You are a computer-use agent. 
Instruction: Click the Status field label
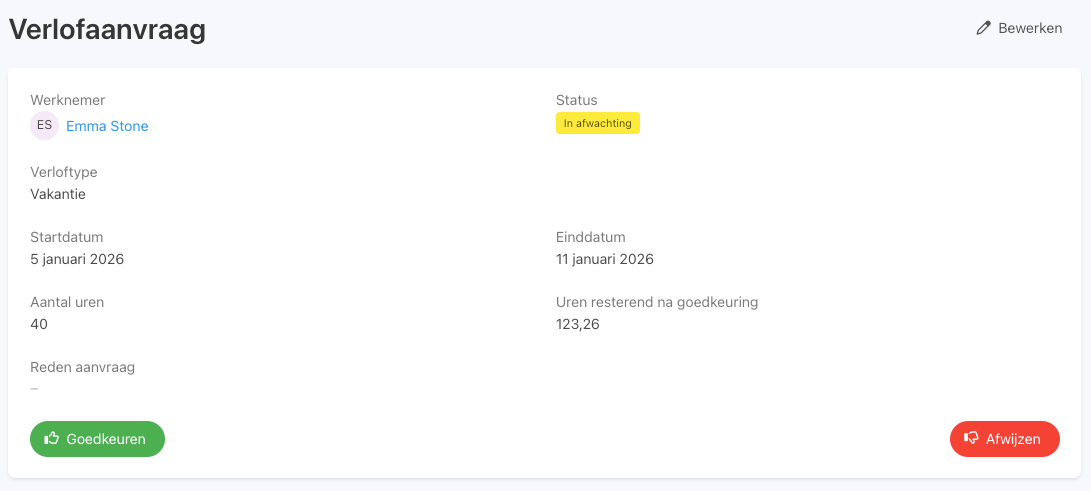pyautogui.click(x=576, y=100)
